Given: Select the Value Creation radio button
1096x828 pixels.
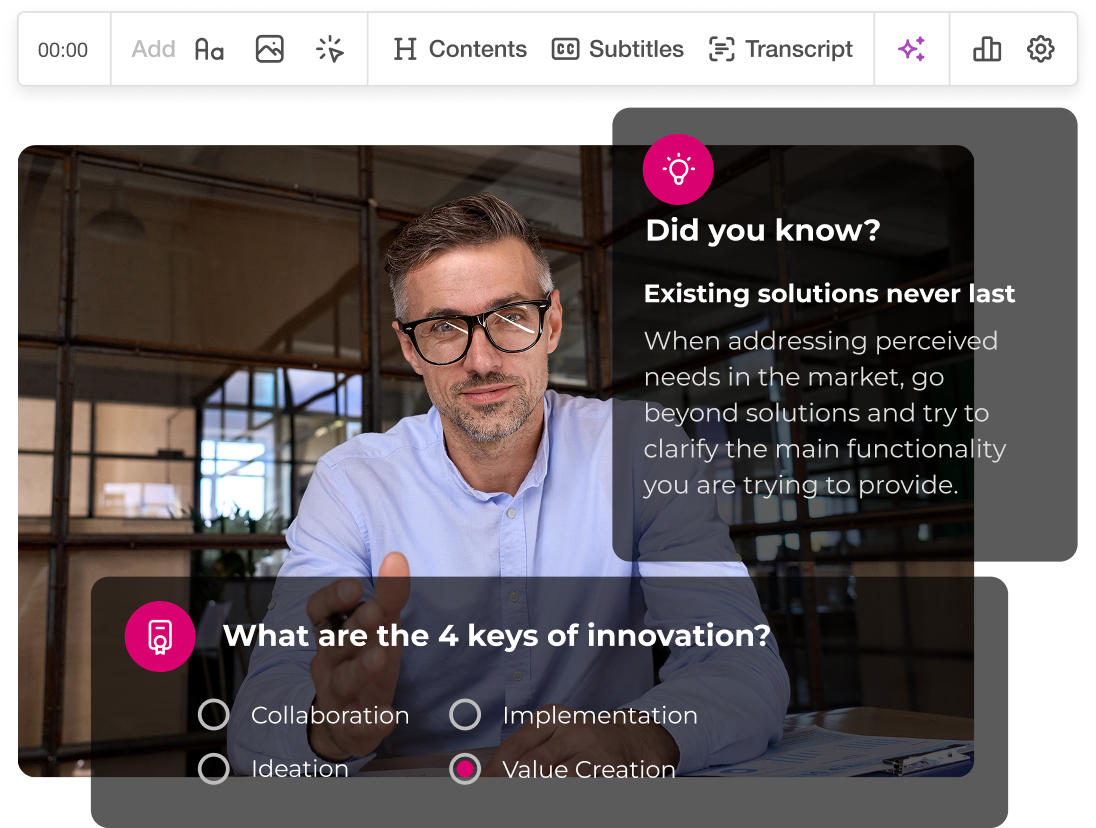Looking at the screenshot, I should pos(465,769).
